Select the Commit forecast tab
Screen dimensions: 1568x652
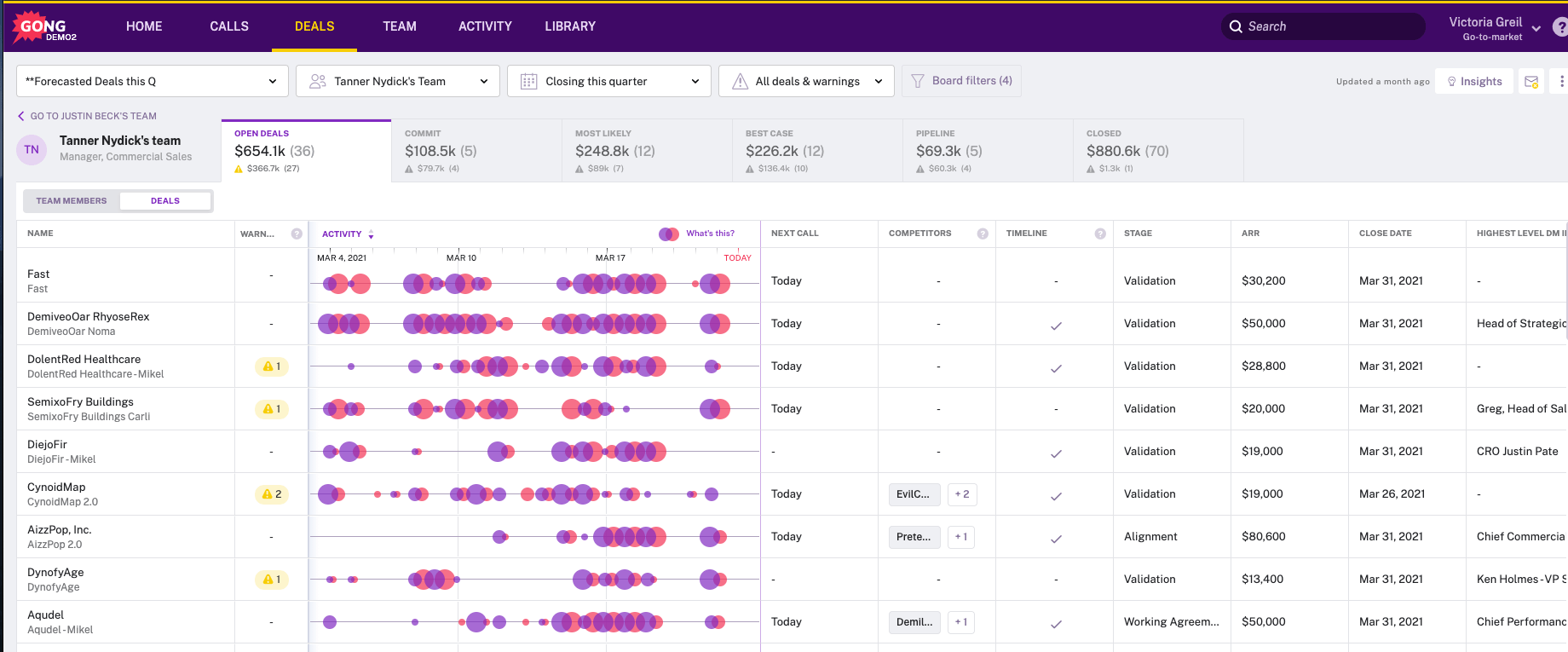(476, 151)
